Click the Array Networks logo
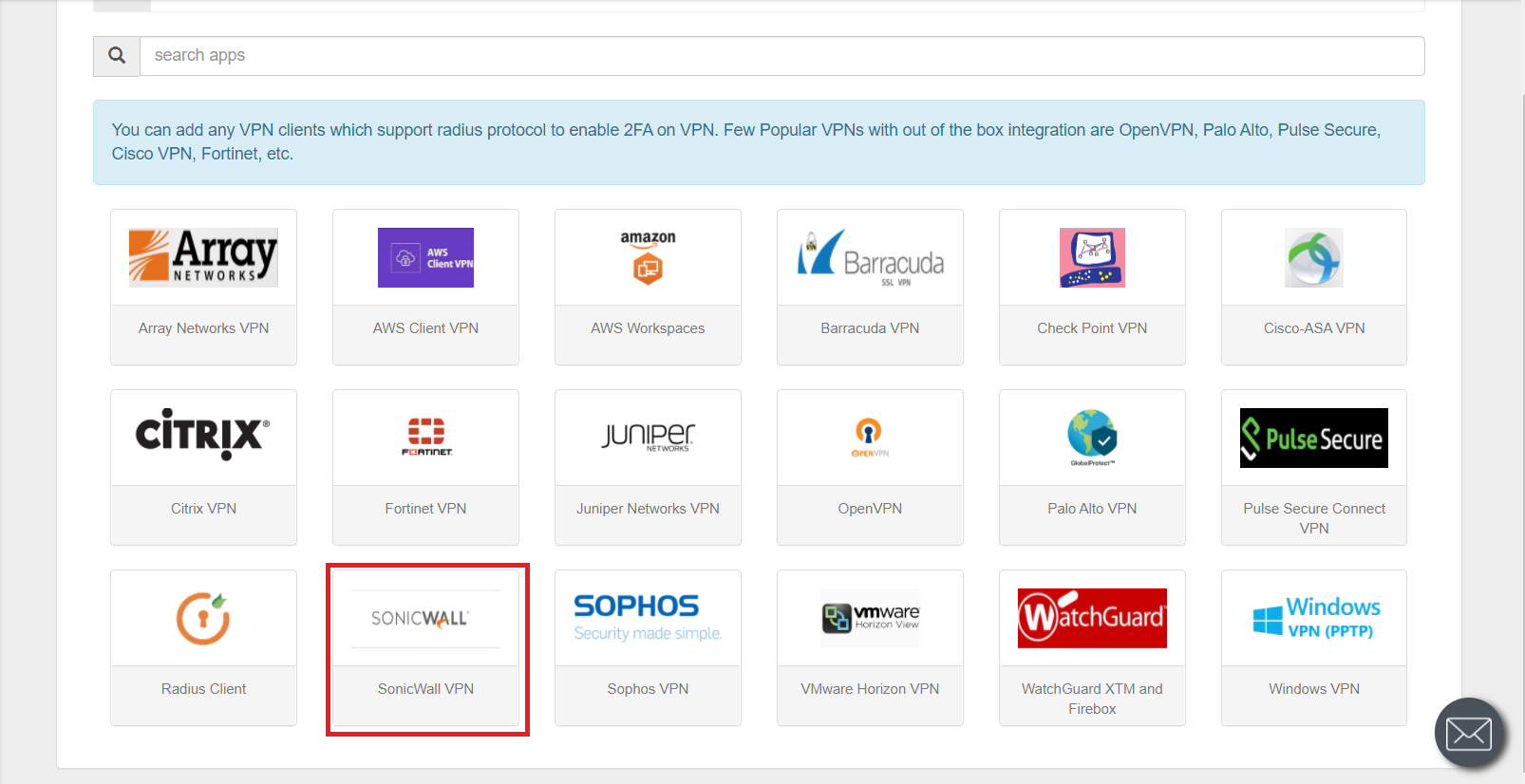1525x784 pixels. coord(203,257)
